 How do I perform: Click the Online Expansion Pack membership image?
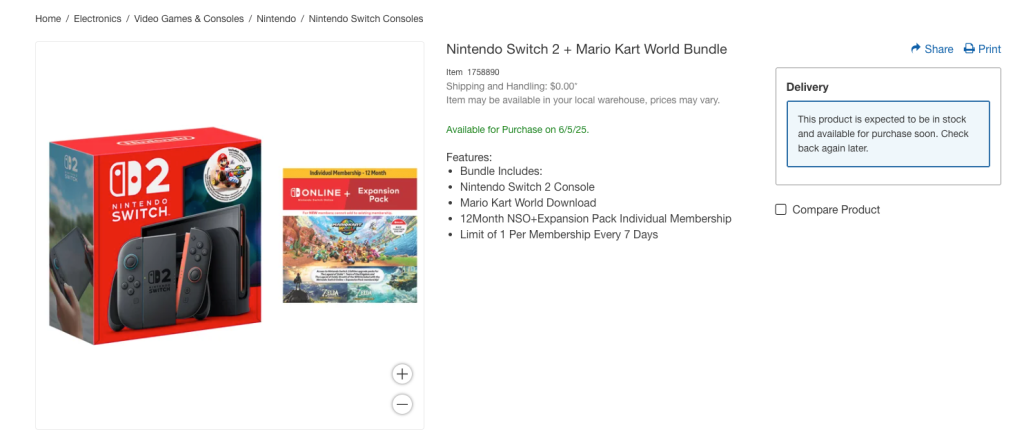350,189
